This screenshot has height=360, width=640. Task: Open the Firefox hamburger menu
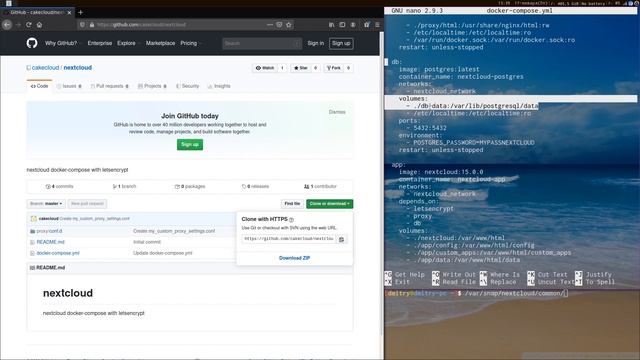pos(377,24)
